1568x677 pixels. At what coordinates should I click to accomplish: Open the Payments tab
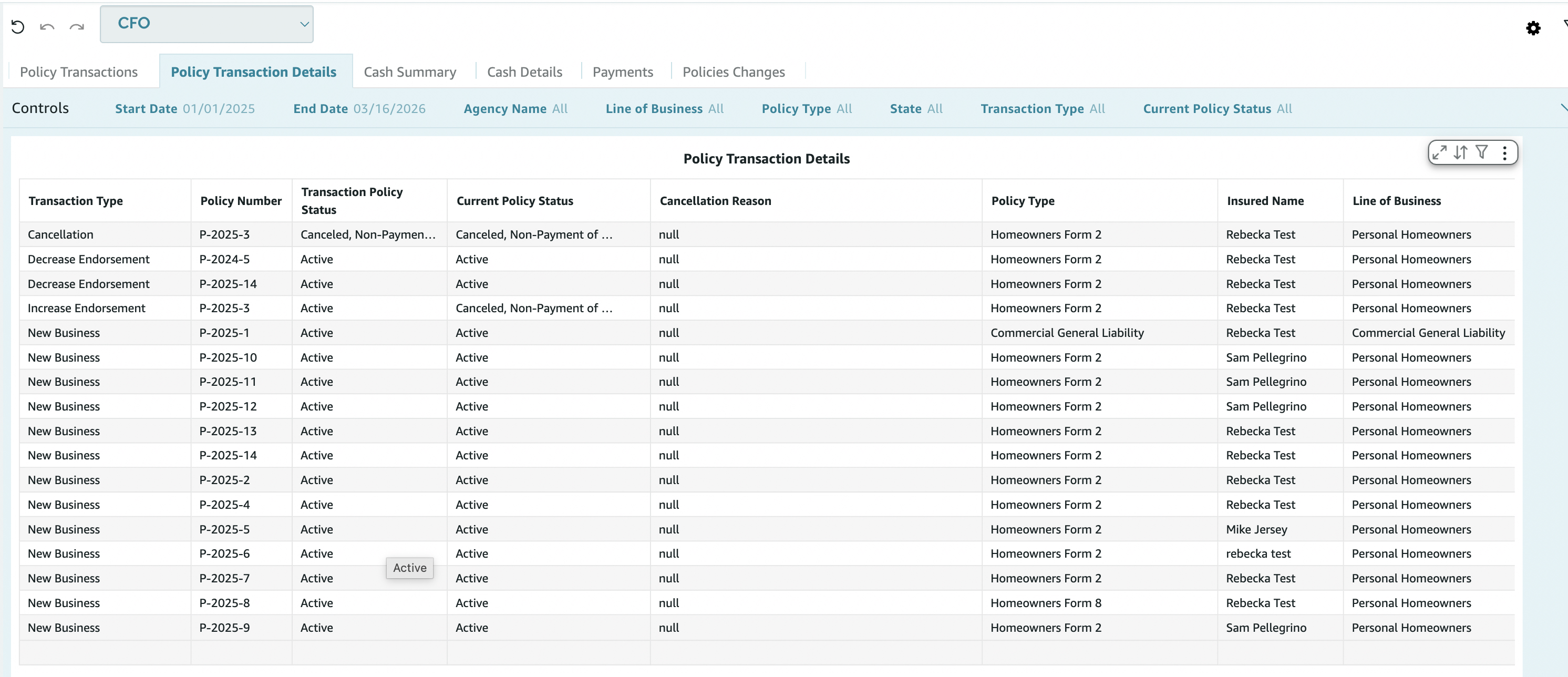tap(622, 72)
